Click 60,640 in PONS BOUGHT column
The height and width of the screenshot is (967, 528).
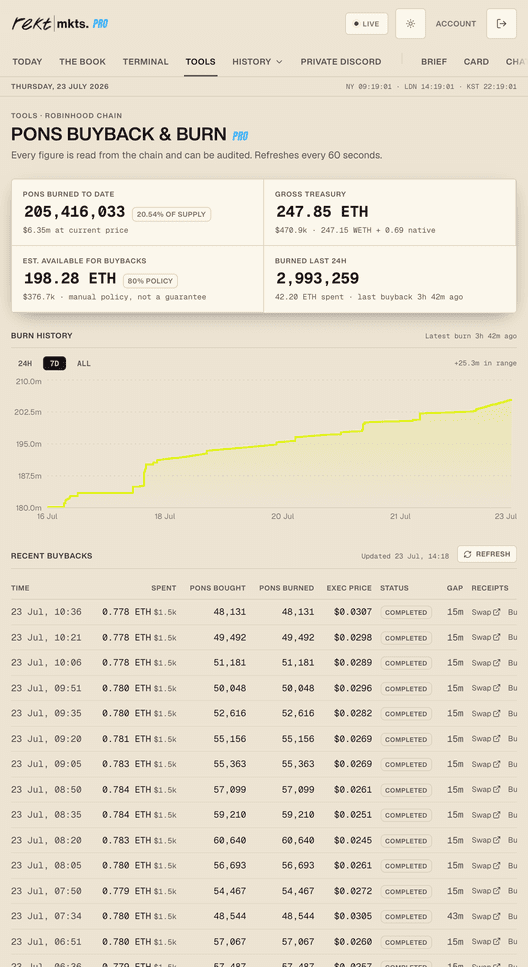(231, 840)
